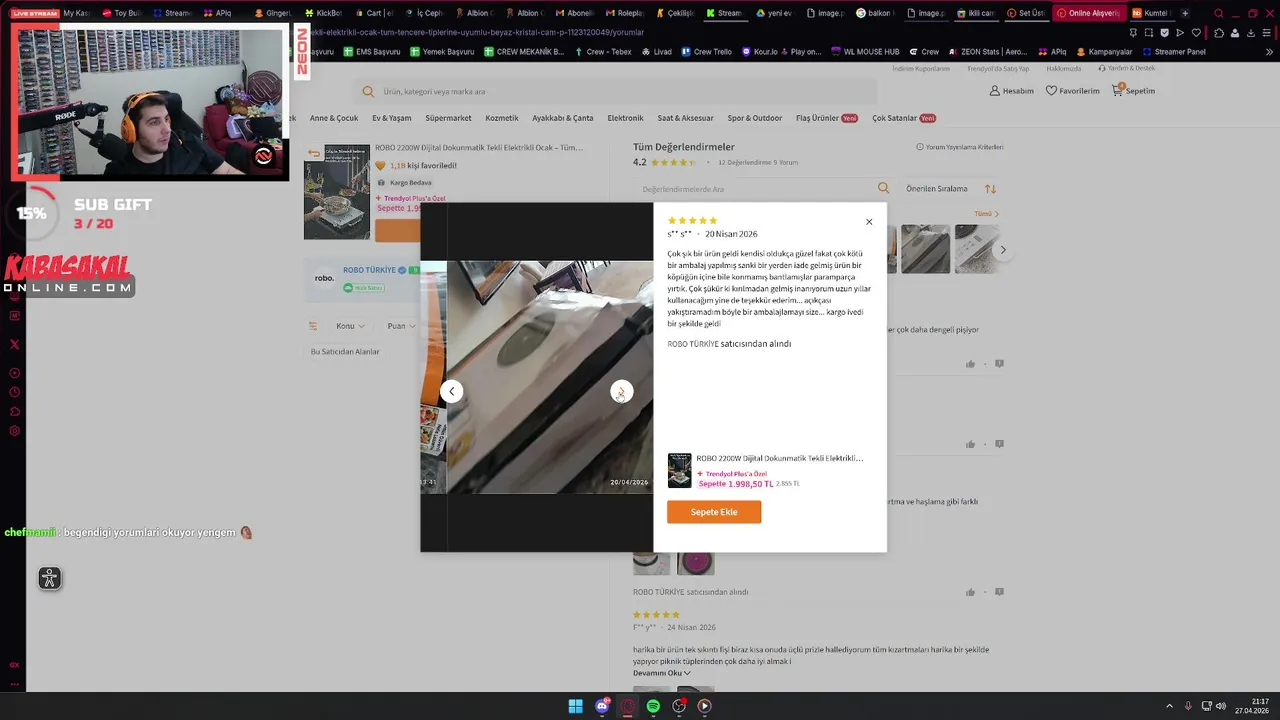Open the browser sidebar settings gear icon
1280x720 pixels.
click(14, 431)
